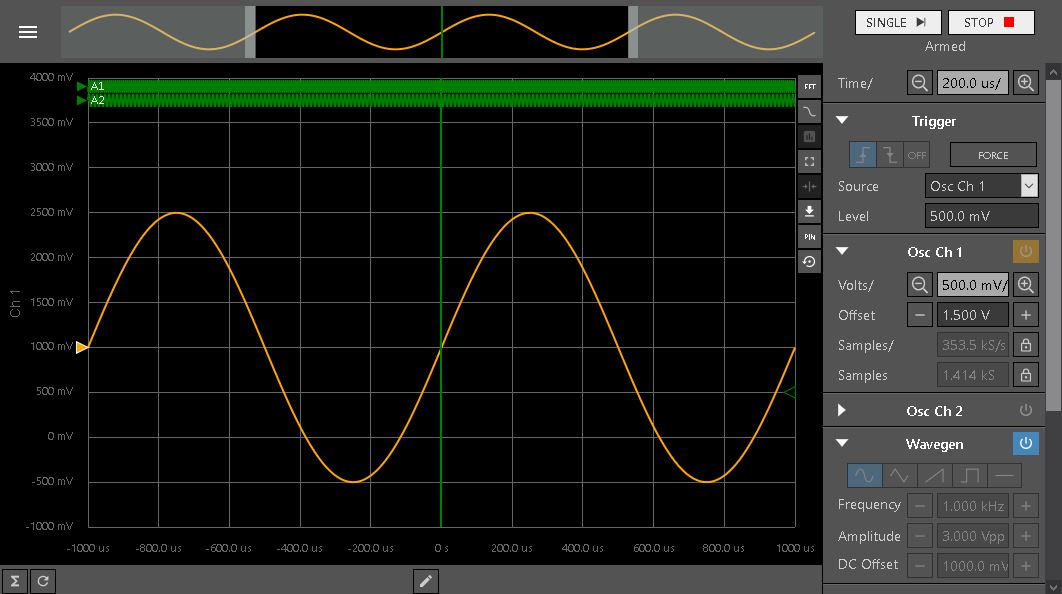Click the refresh icon at bottom left
1062x594 pixels.
click(x=43, y=581)
